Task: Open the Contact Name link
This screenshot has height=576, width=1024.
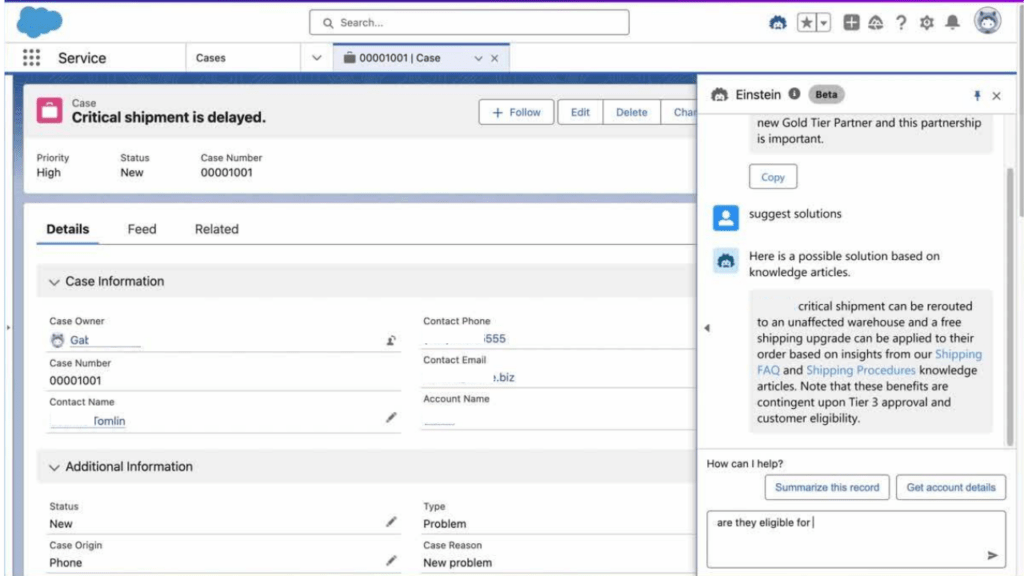Action: (x=108, y=421)
